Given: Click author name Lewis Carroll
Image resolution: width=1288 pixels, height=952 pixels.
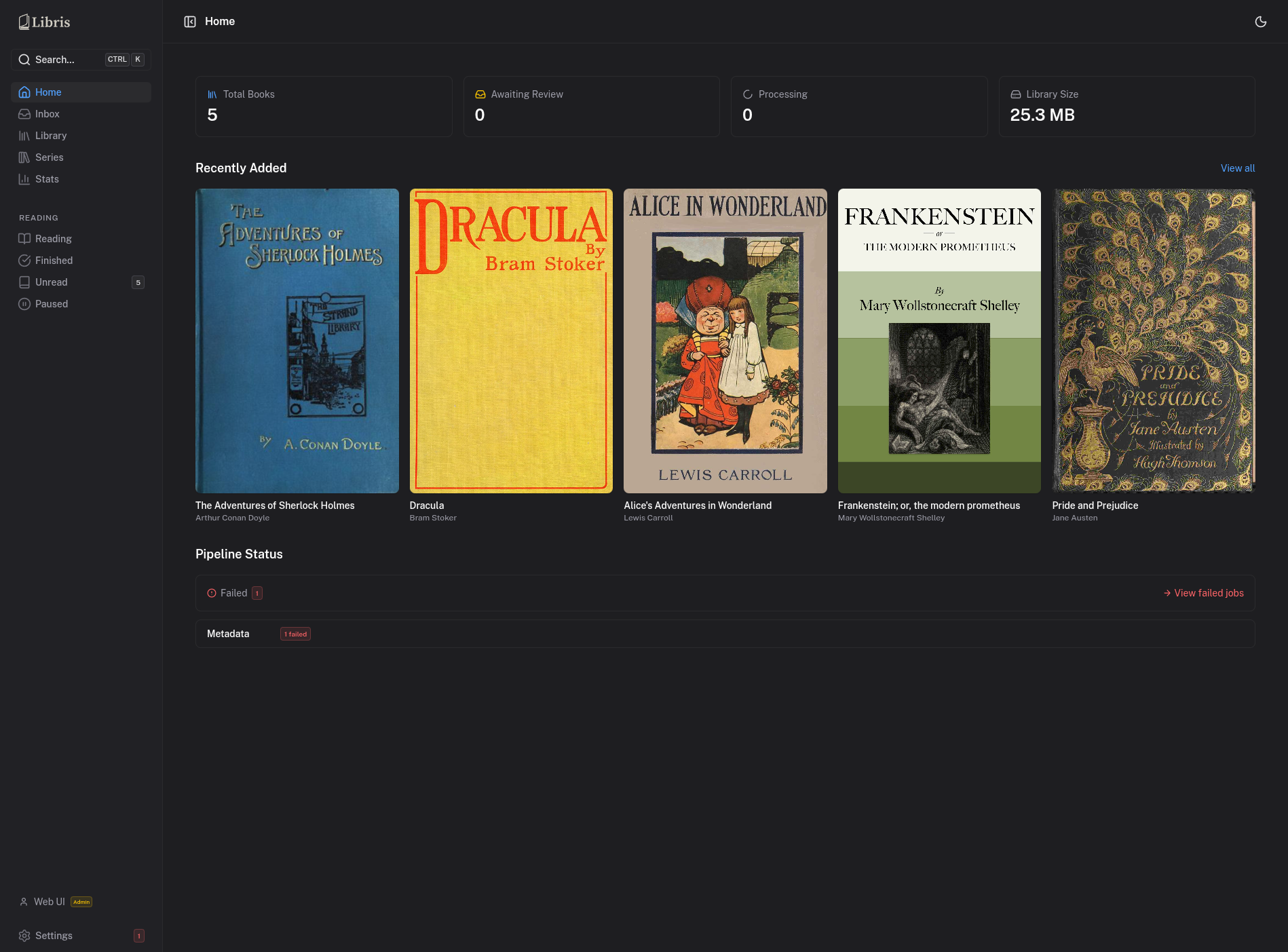Looking at the screenshot, I should tap(648, 518).
